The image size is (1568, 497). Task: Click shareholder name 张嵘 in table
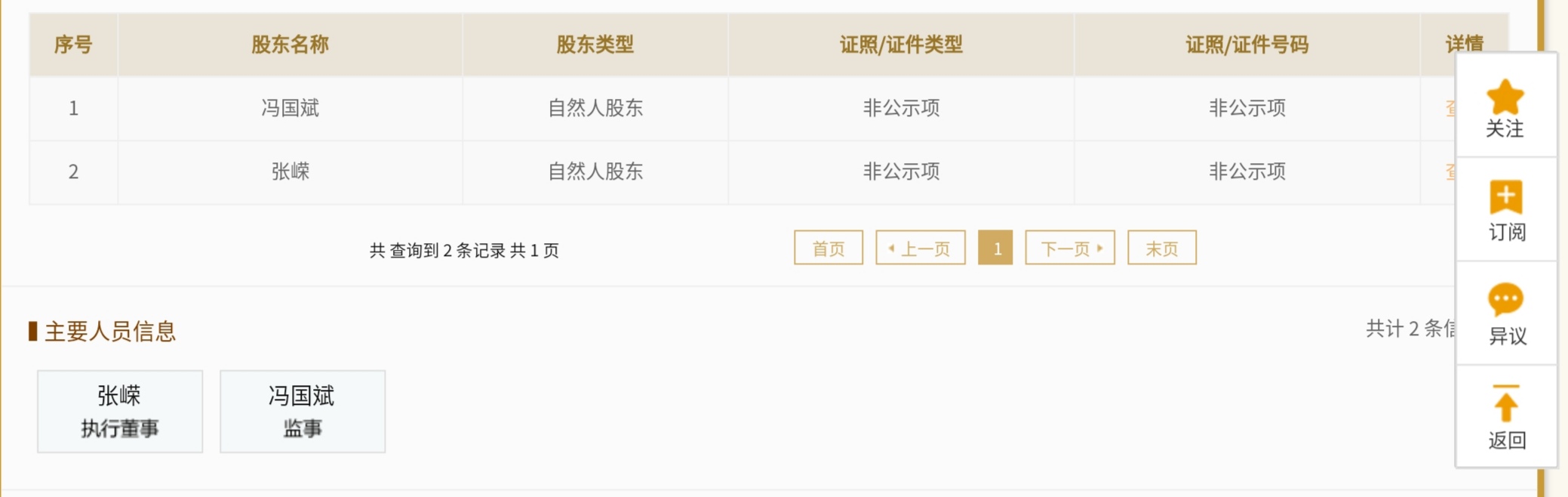(290, 171)
